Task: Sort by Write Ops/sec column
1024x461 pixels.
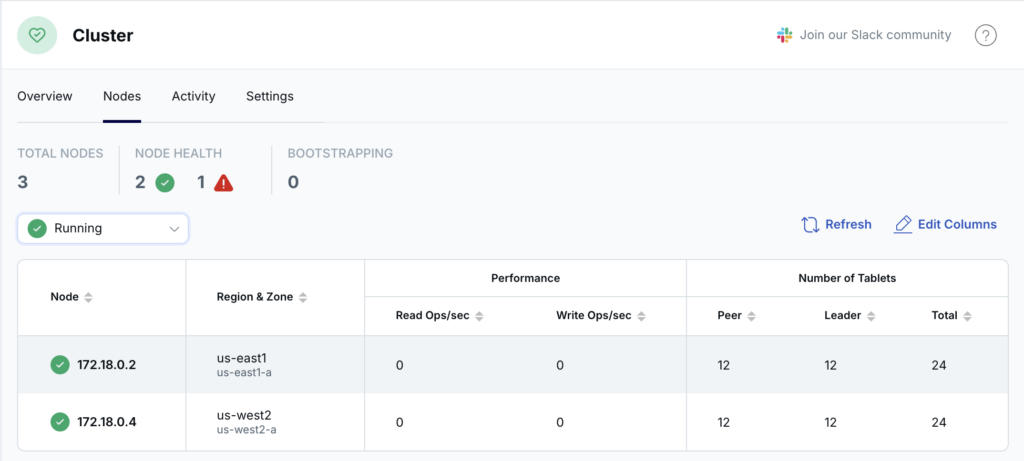Action: pyautogui.click(x=640, y=316)
